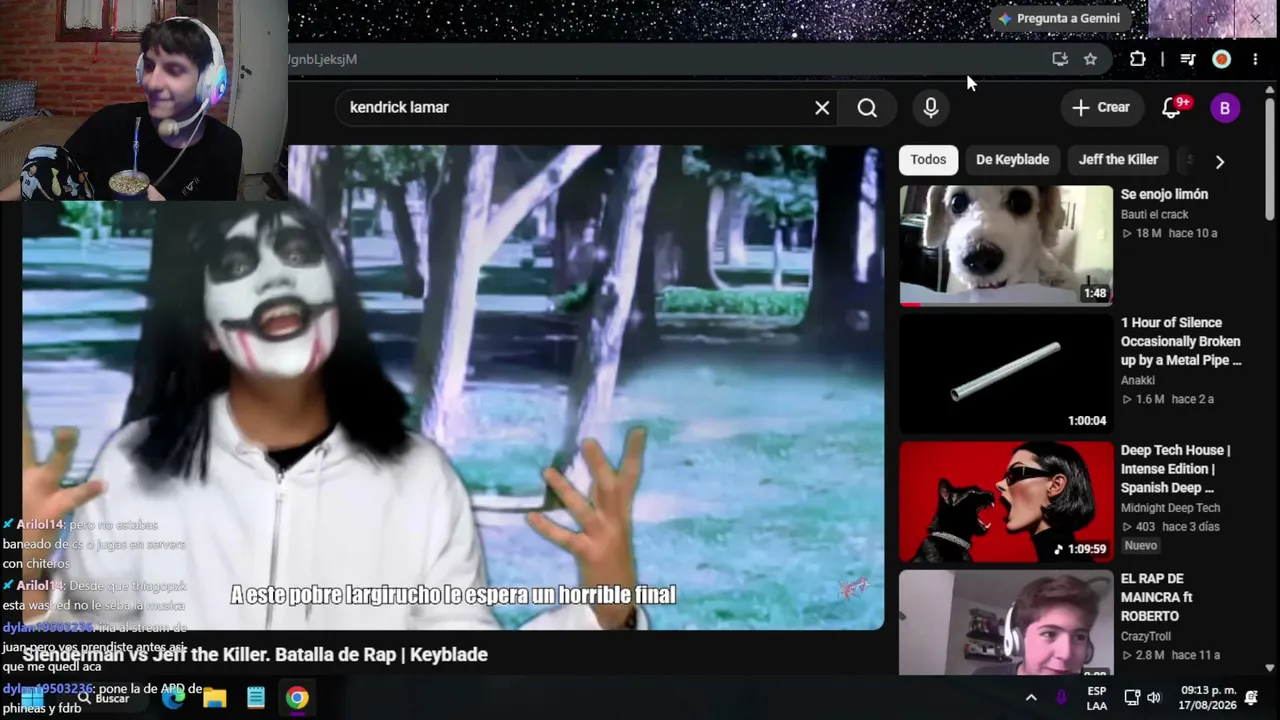Screen dimensions: 1280x720
Task: Click the install app icon in the address bar
Action: pyautogui.click(x=1060, y=59)
